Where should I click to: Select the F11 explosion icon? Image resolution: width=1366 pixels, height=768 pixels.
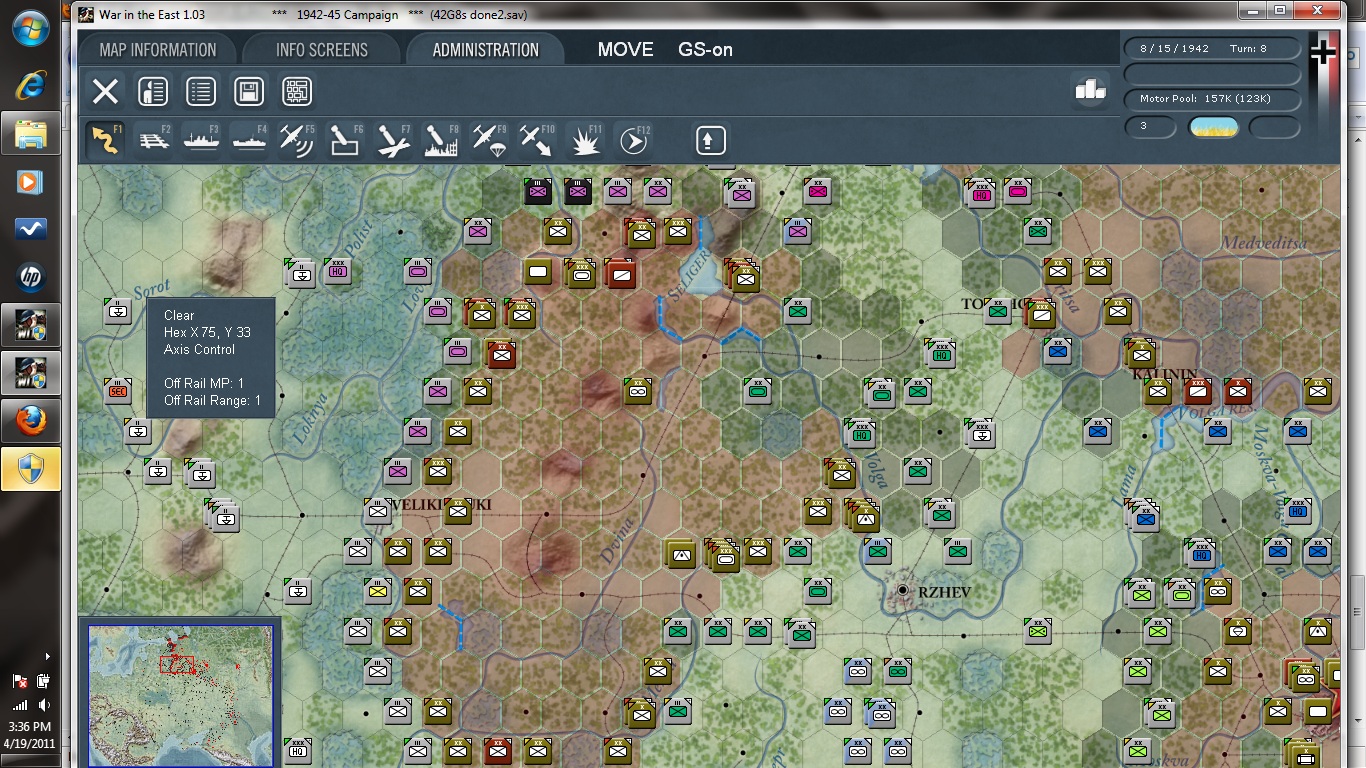585,140
